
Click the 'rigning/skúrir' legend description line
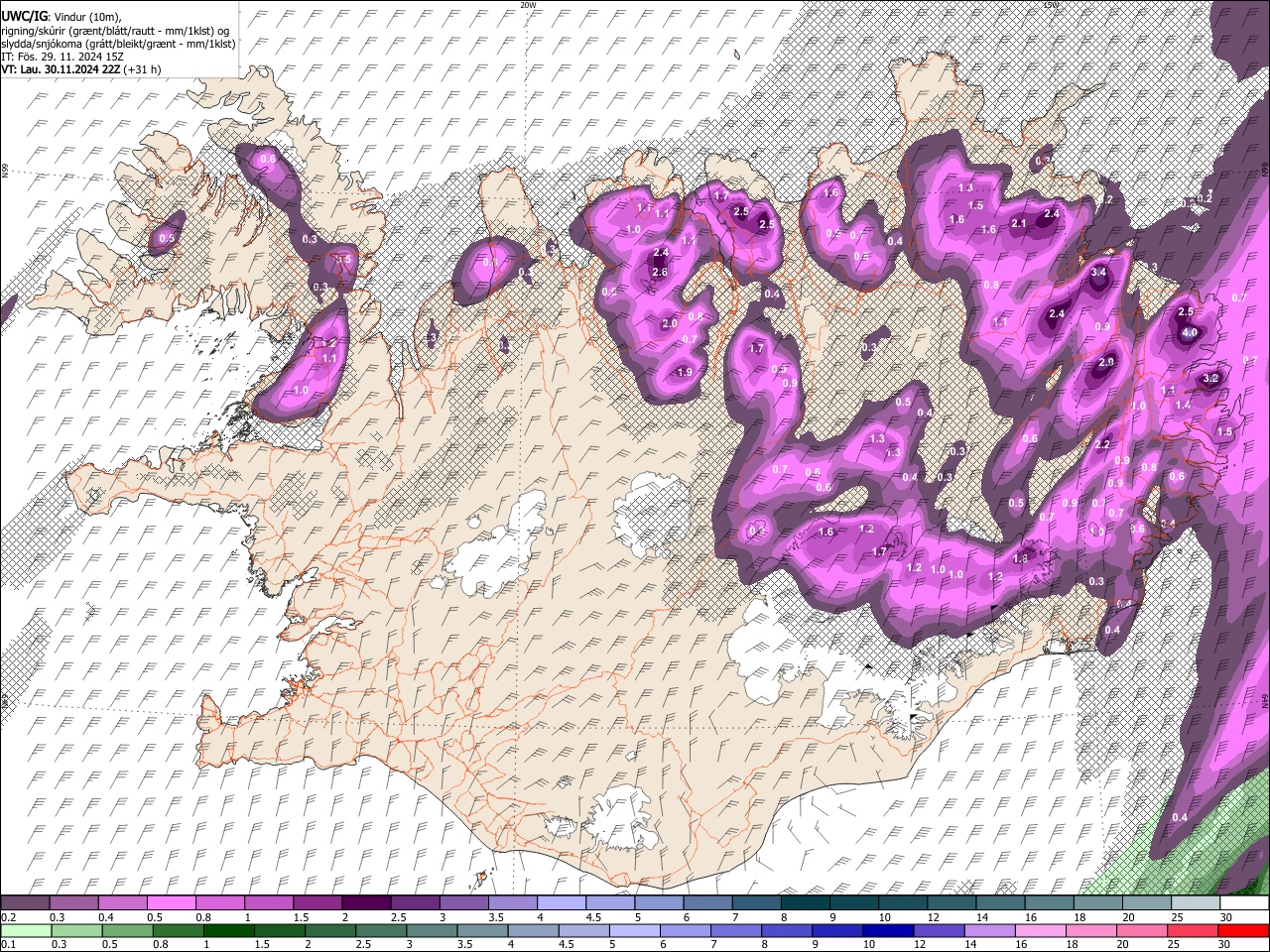[x=117, y=31]
